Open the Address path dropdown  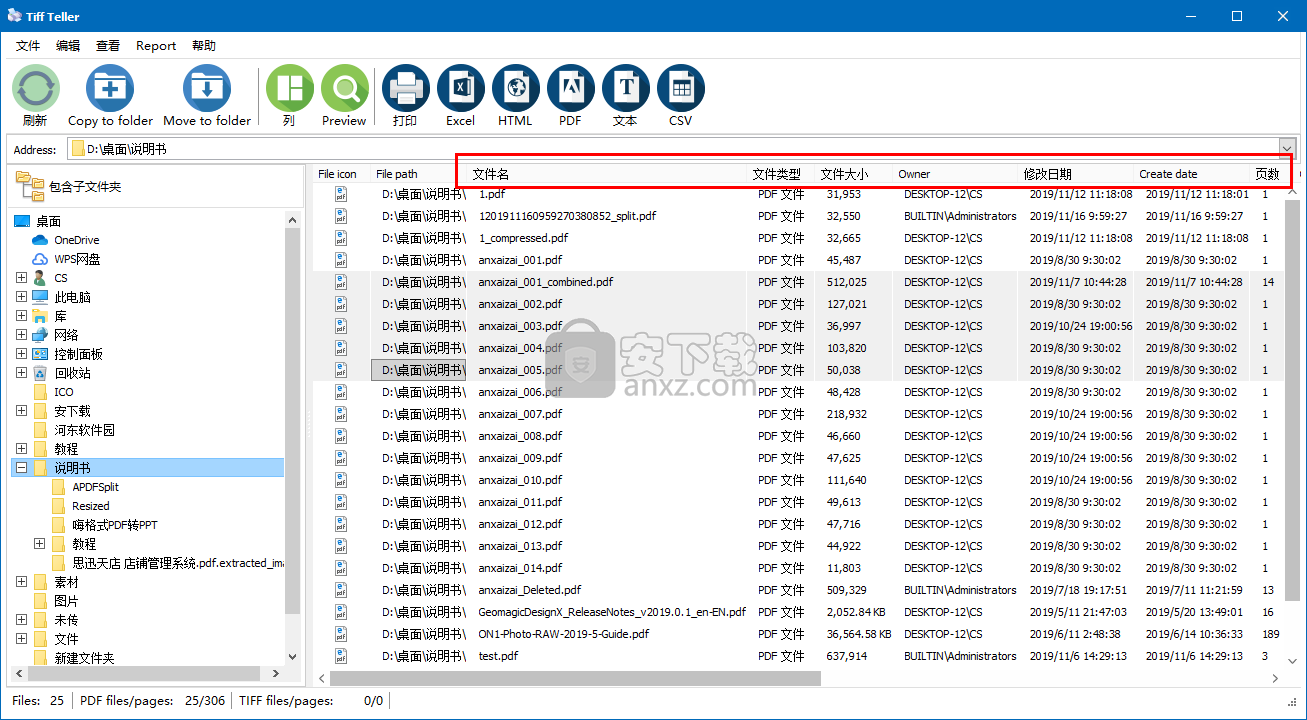[x=1287, y=149]
